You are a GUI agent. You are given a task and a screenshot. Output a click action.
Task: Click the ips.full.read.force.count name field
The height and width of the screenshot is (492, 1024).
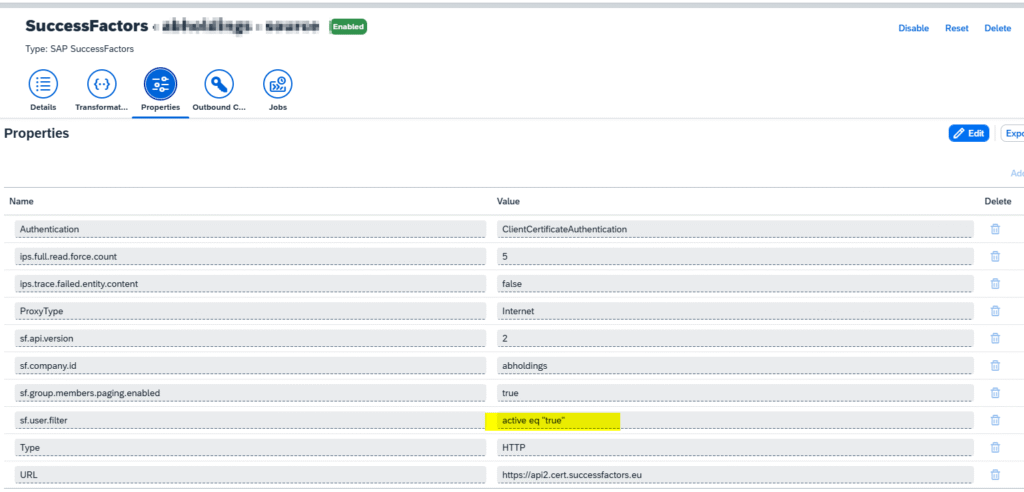[250, 257]
